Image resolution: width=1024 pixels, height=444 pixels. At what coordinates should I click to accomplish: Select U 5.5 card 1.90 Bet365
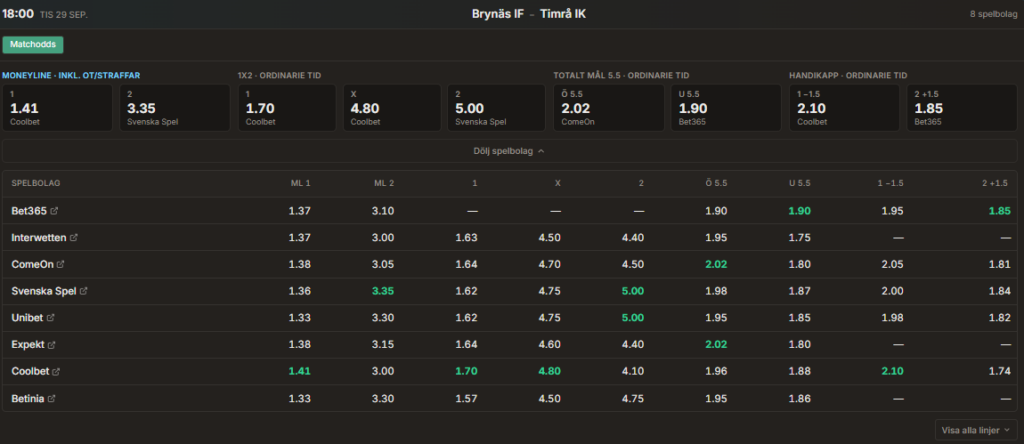pyautogui.click(x=726, y=108)
